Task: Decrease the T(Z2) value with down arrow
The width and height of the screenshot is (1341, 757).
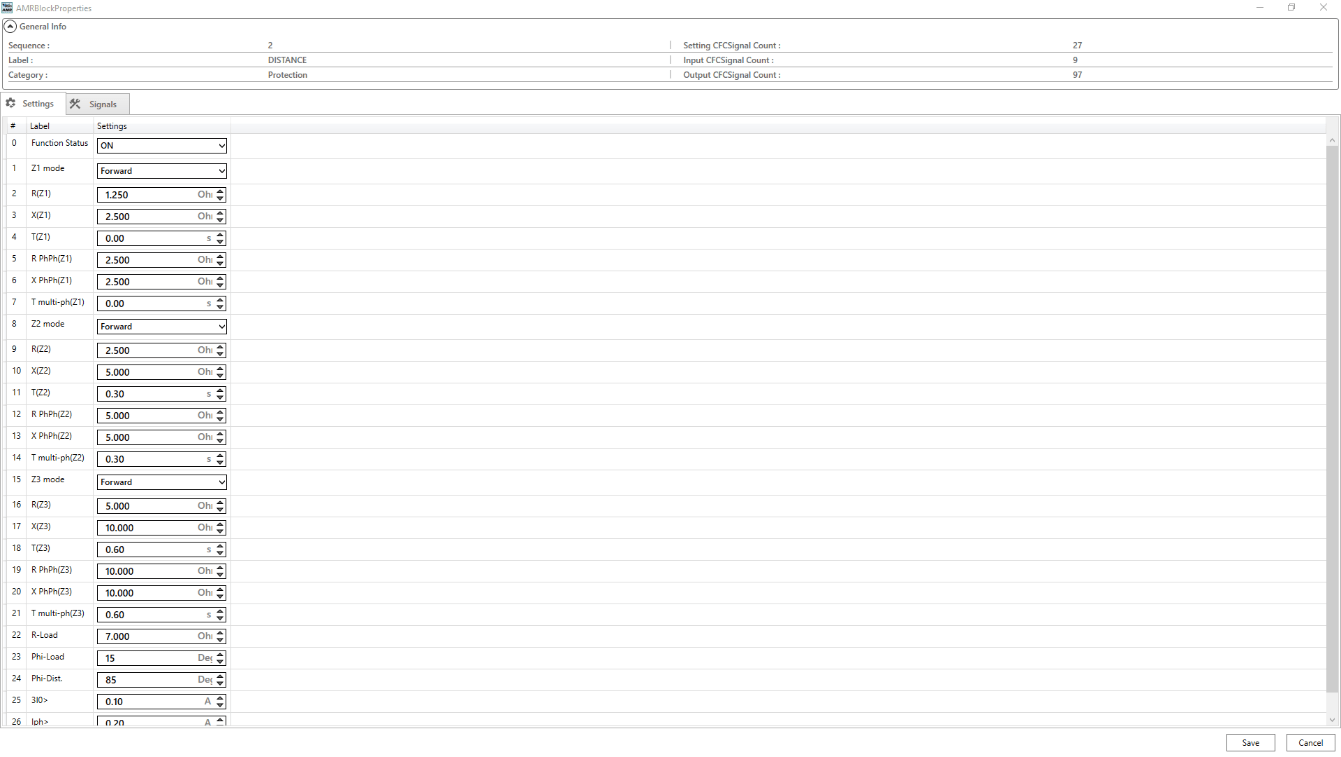Action: (220, 397)
